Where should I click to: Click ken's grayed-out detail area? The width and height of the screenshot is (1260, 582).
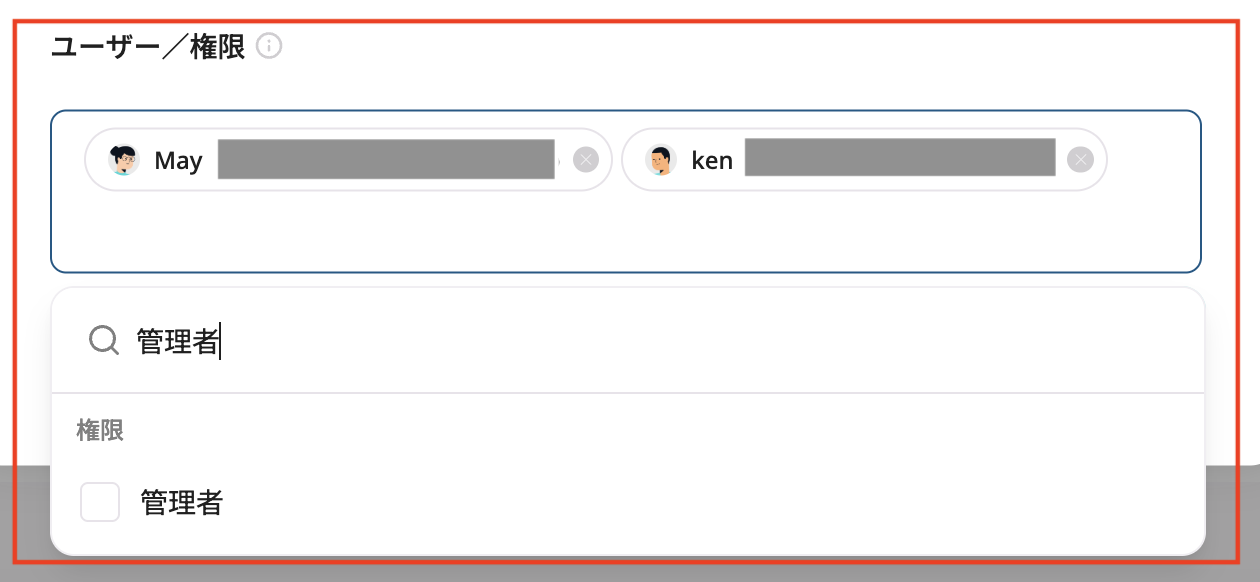(x=900, y=157)
